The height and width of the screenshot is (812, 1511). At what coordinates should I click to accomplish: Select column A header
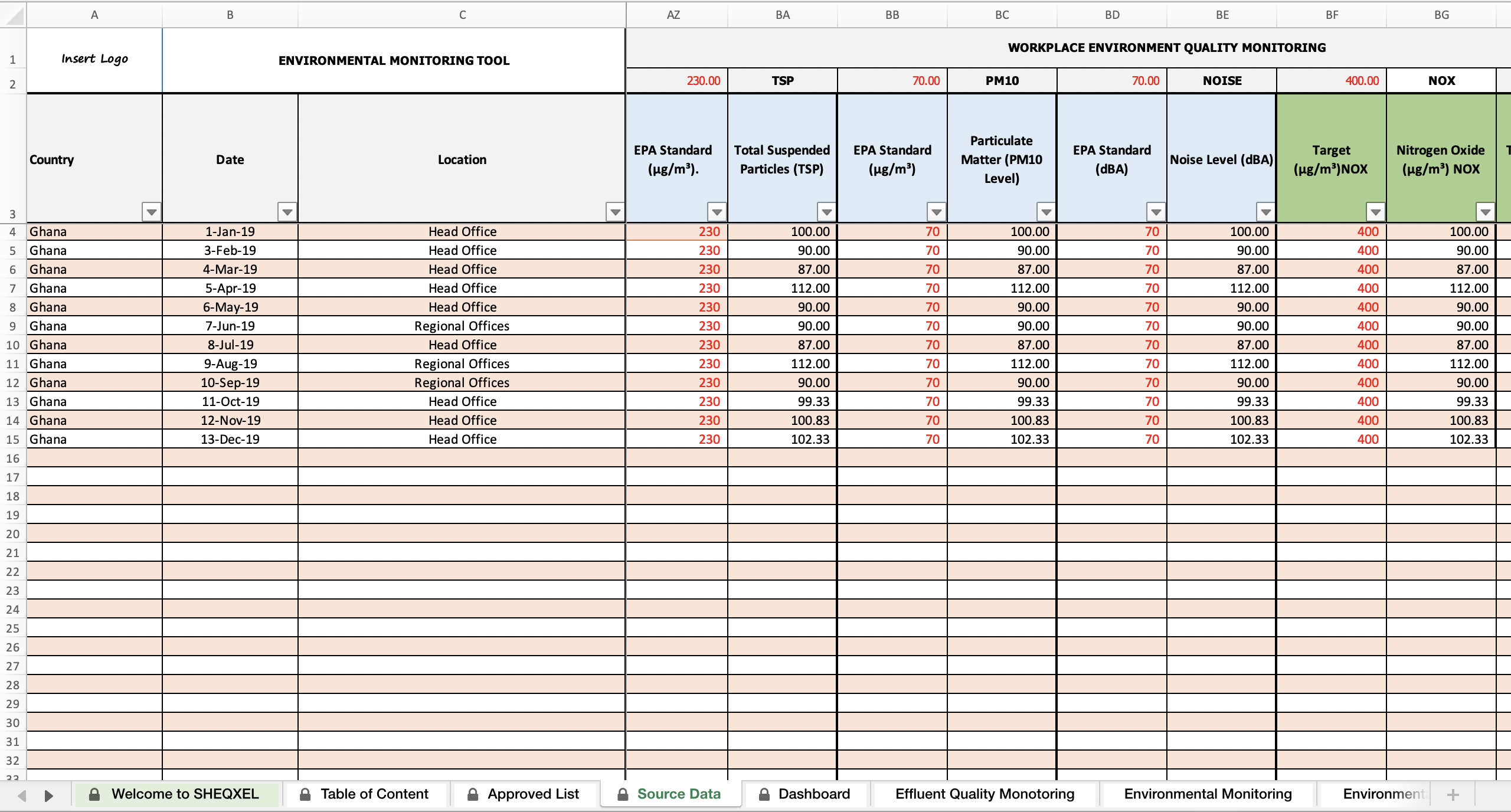click(x=94, y=15)
